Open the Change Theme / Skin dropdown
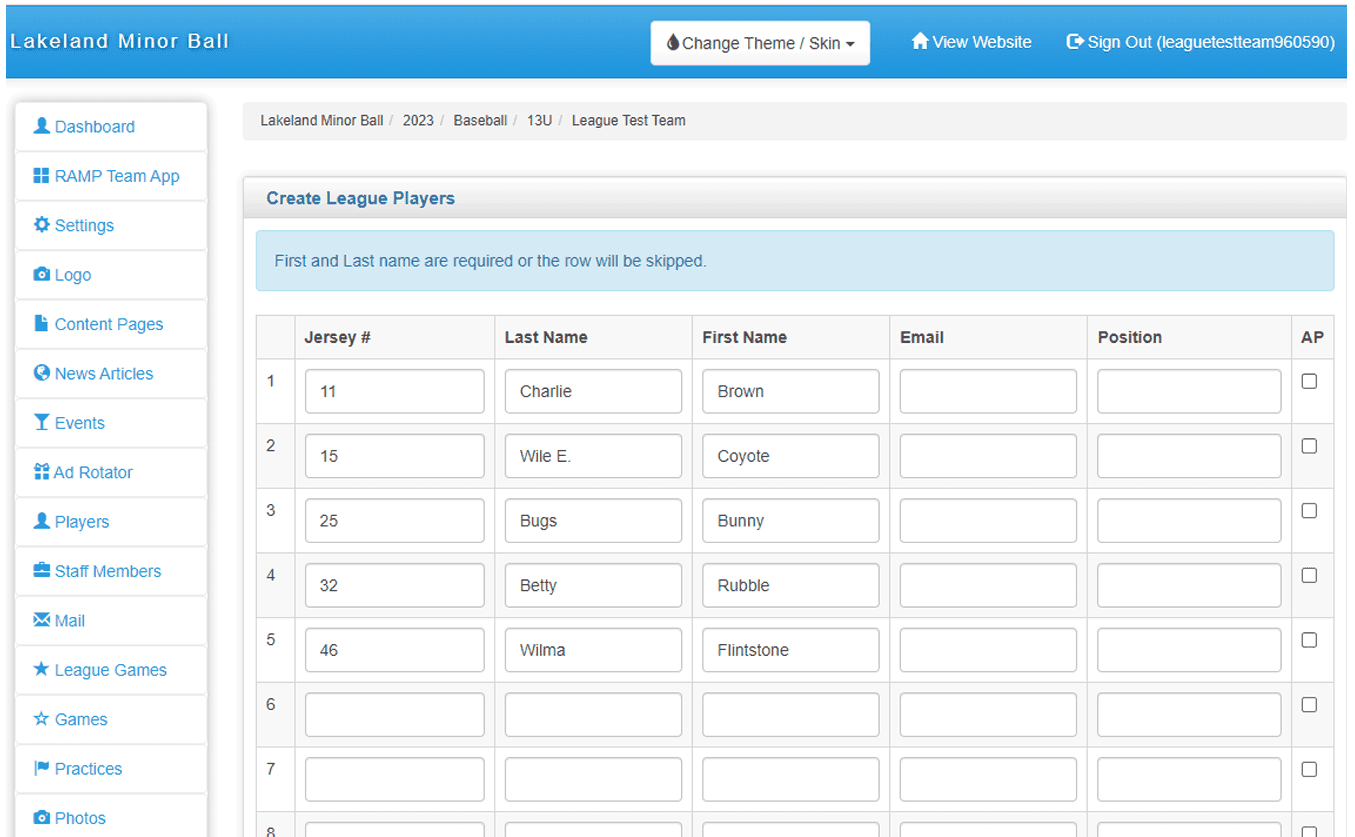 pos(760,42)
